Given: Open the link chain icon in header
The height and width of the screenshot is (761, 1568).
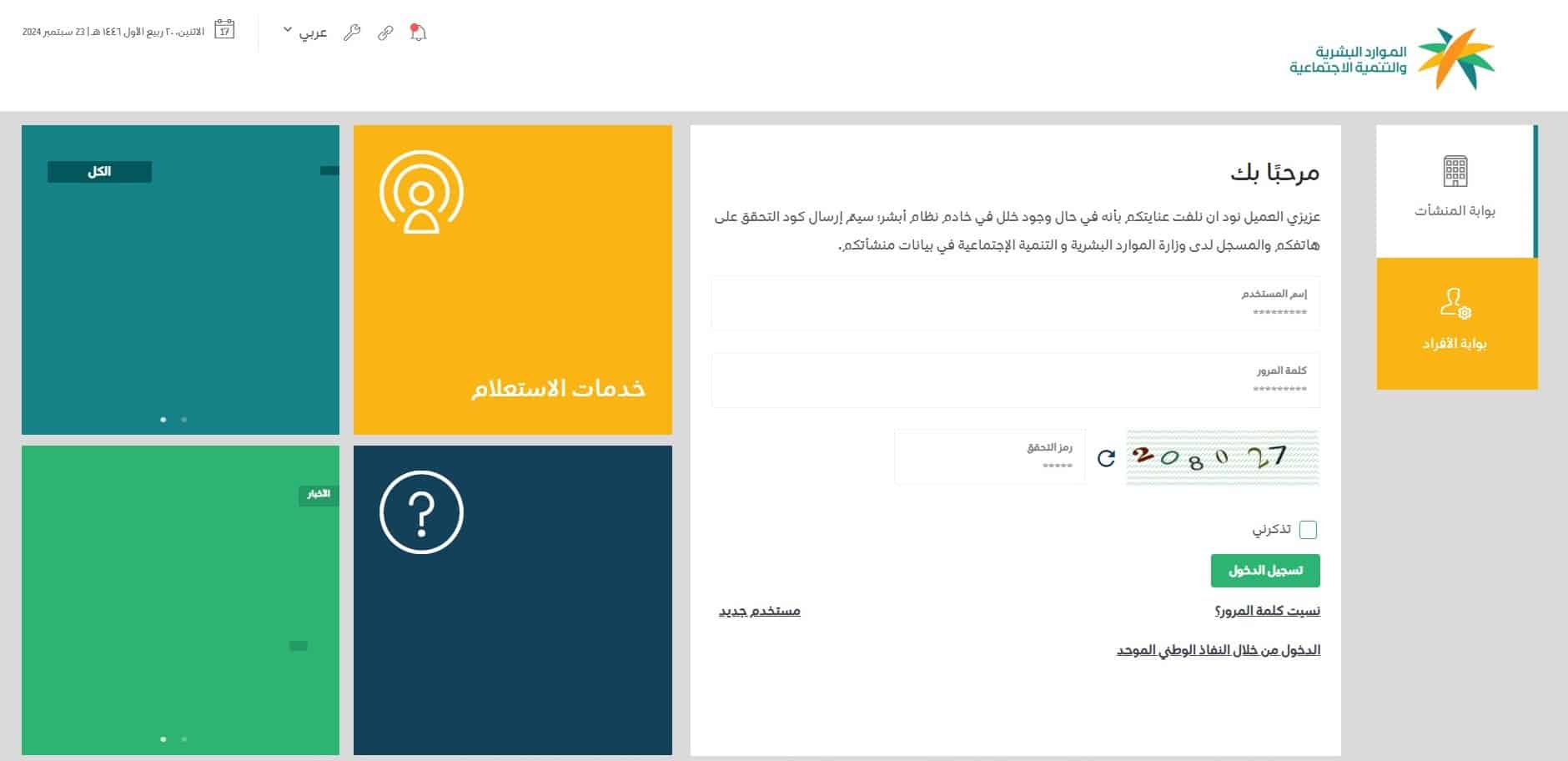Looking at the screenshot, I should (385, 33).
